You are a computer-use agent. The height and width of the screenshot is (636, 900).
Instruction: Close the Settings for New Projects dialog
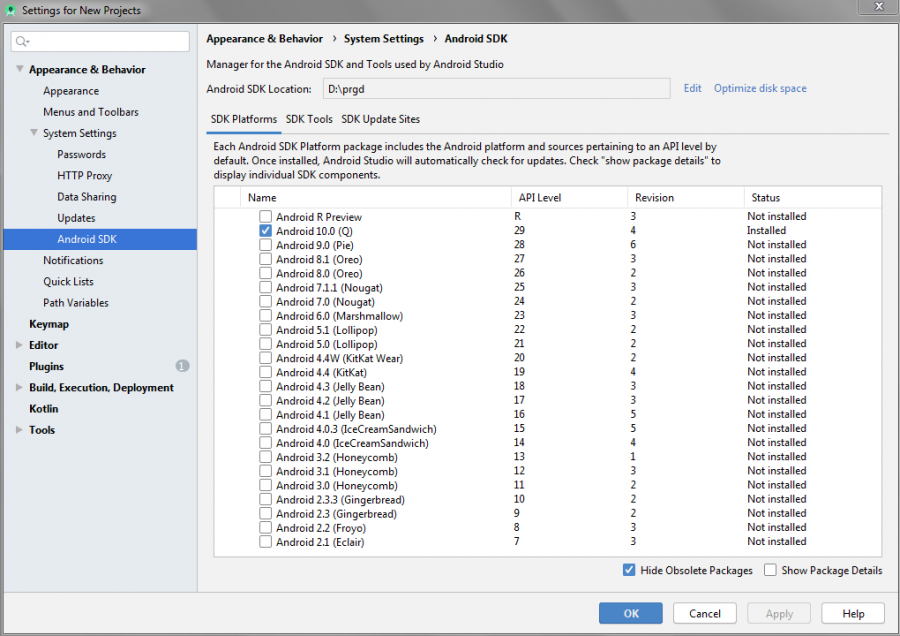pos(878,6)
